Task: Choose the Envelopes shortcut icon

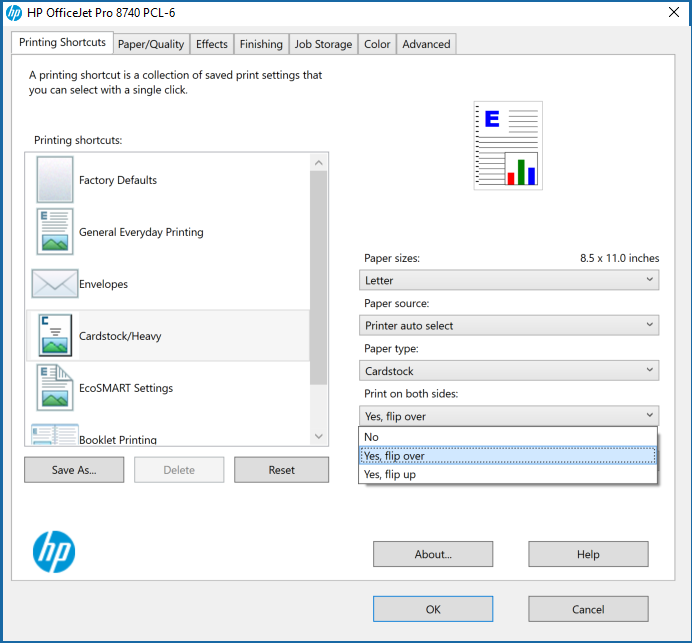Action: pyautogui.click(x=55, y=284)
